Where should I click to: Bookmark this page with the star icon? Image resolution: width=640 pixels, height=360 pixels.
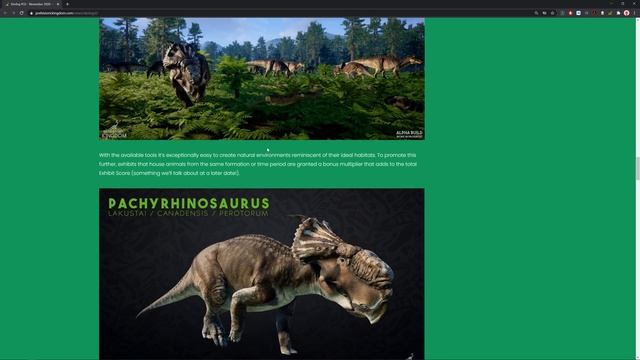pyautogui.click(x=553, y=13)
